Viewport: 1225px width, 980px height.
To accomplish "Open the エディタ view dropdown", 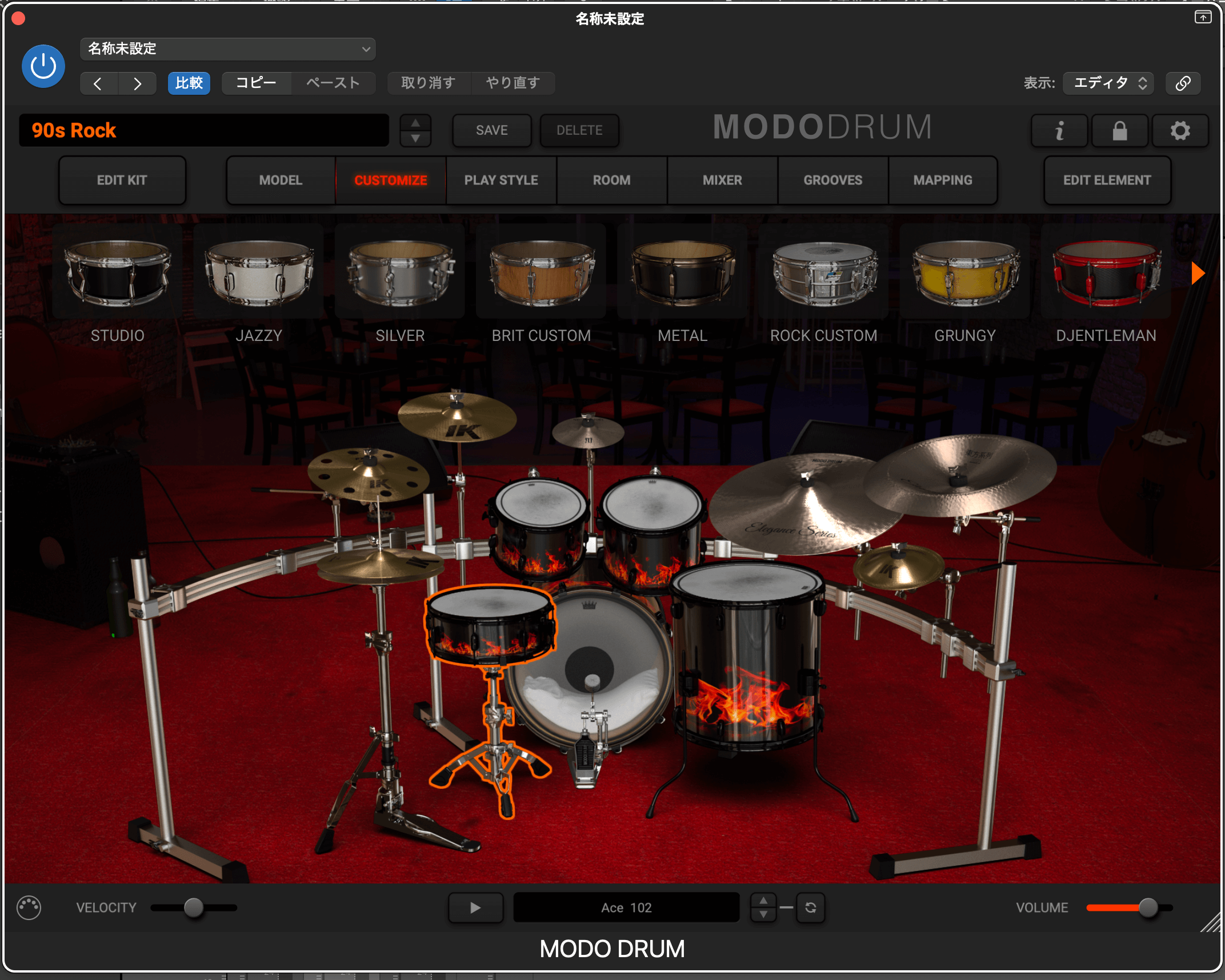I will pos(1107,83).
